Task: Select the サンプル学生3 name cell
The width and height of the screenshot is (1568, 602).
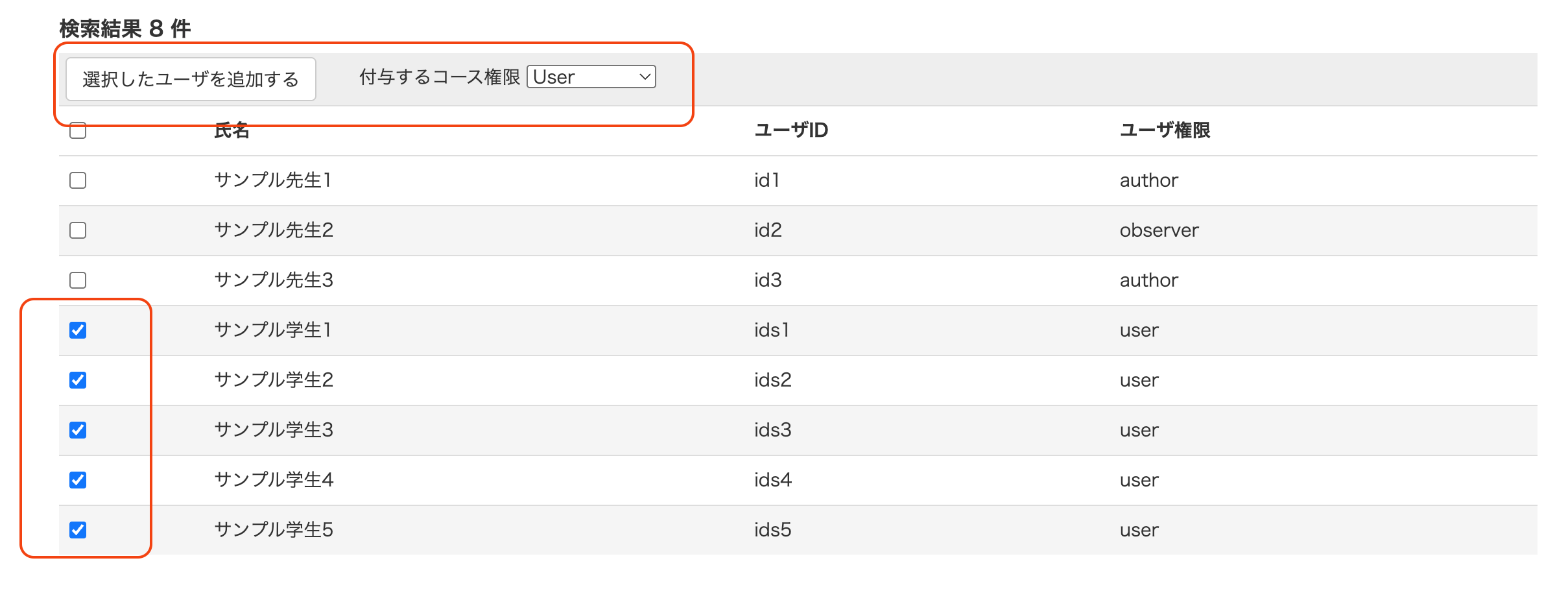Action: (274, 430)
